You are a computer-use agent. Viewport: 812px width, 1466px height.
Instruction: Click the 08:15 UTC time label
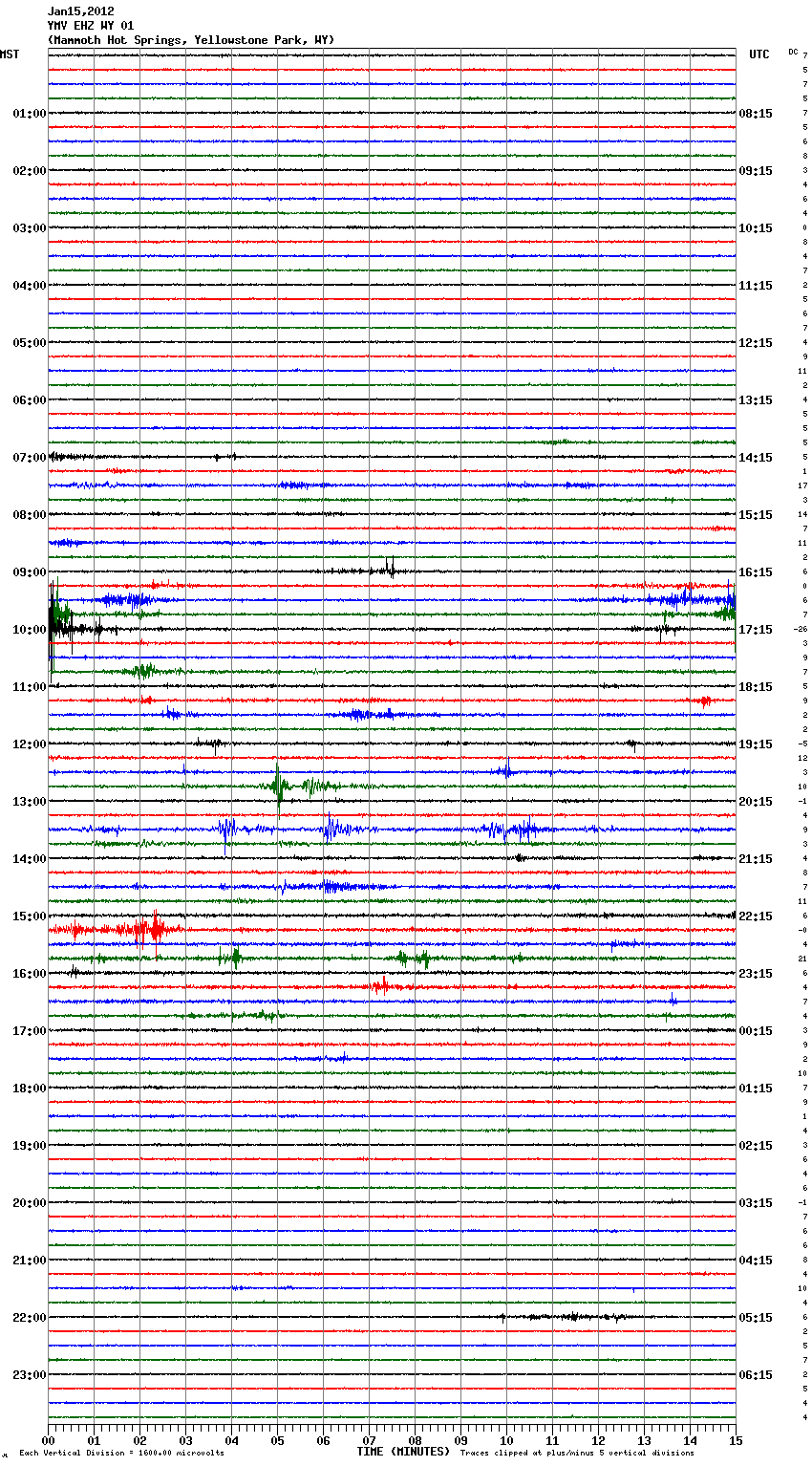756,114
